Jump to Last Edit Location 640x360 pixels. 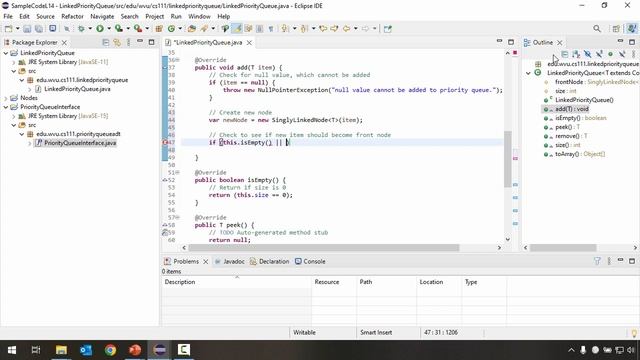323,29
